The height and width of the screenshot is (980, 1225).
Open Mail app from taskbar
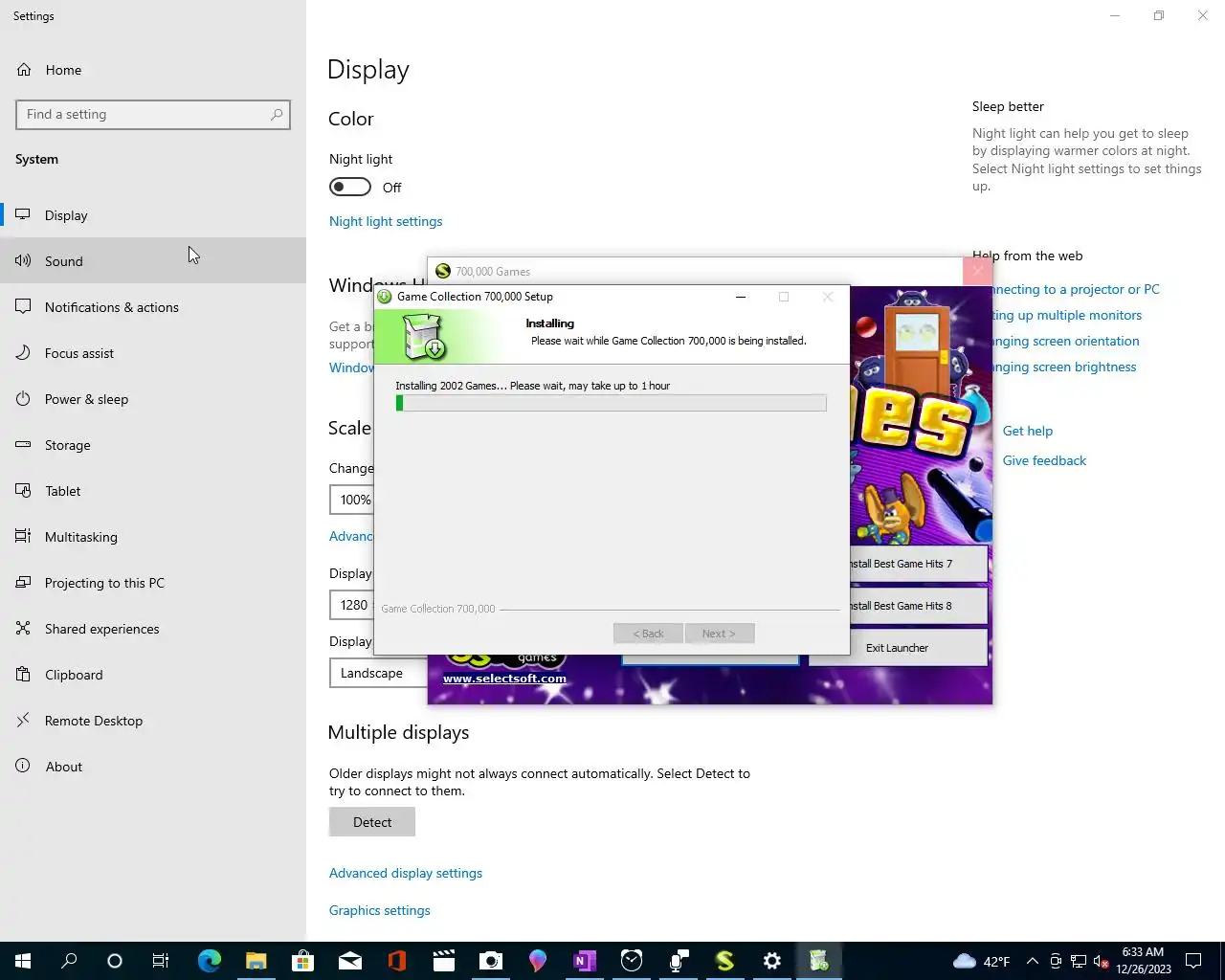349,961
